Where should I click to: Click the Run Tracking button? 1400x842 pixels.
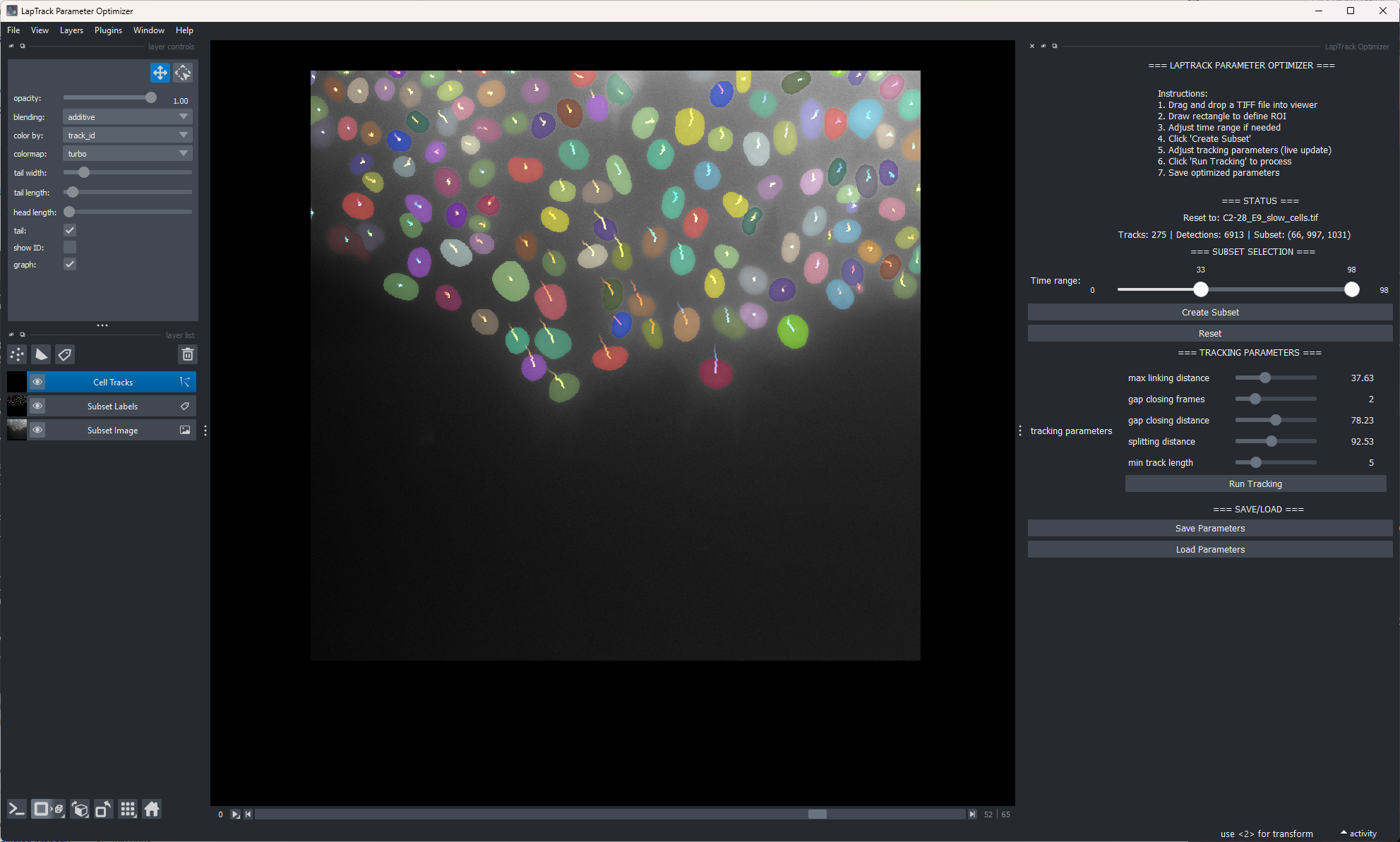pos(1255,483)
